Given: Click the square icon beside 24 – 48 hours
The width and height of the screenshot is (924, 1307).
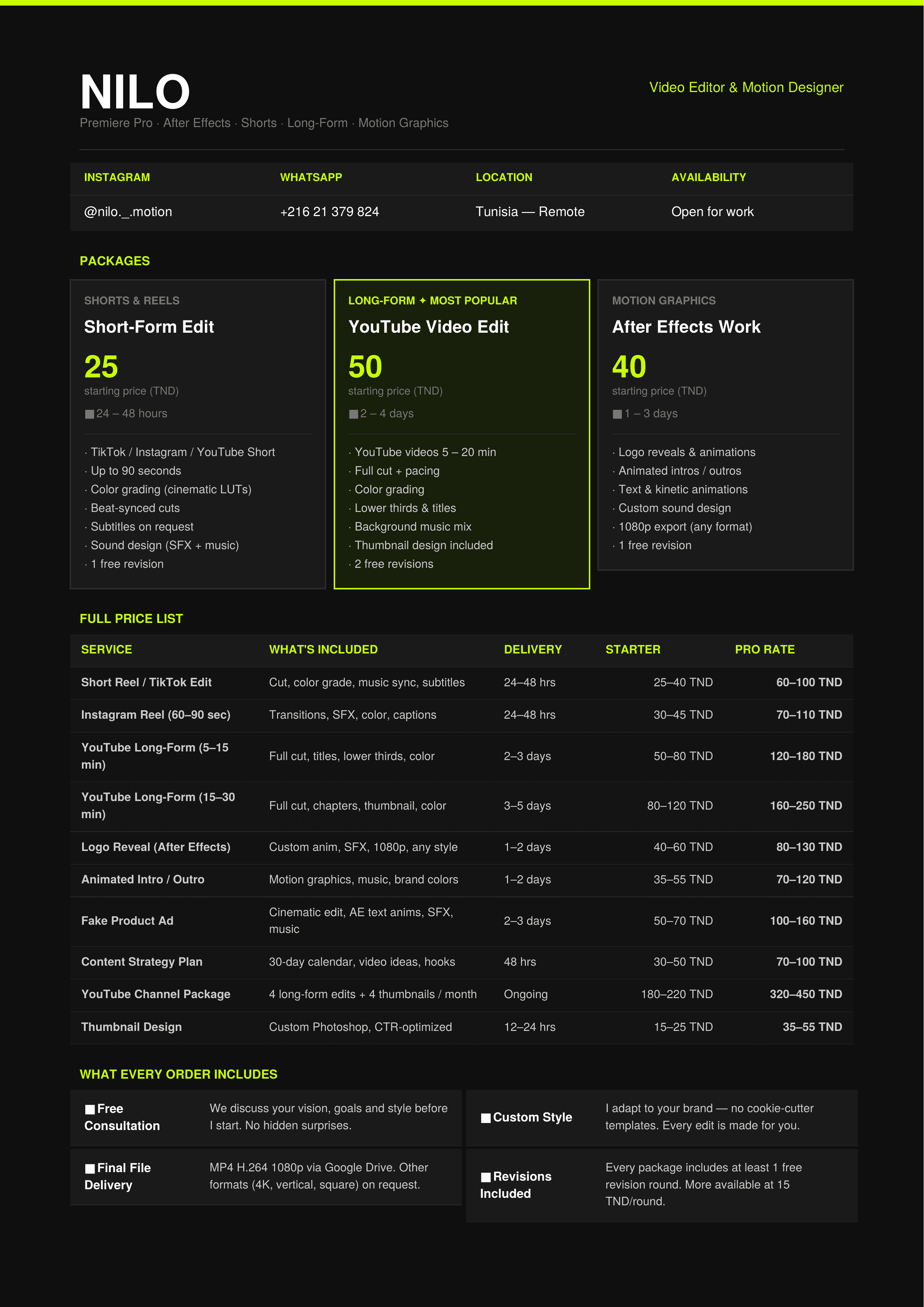Looking at the screenshot, I should pyautogui.click(x=89, y=414).
